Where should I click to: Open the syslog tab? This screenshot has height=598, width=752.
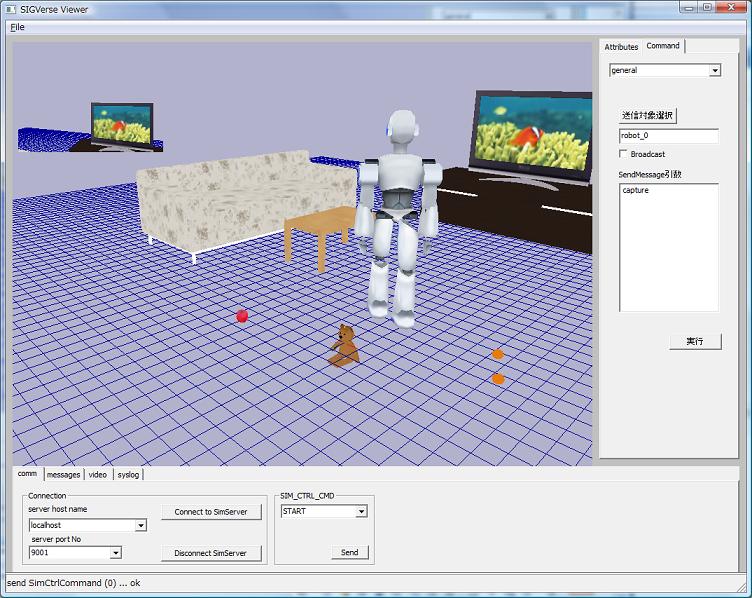tap(128, 475)
